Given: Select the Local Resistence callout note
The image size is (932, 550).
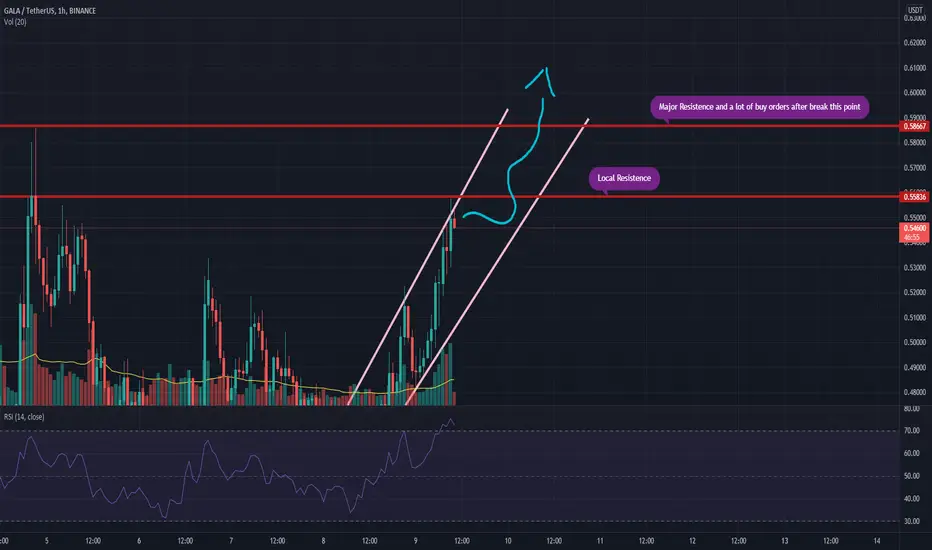Looking at the screenshot, I should click(624, 178).
